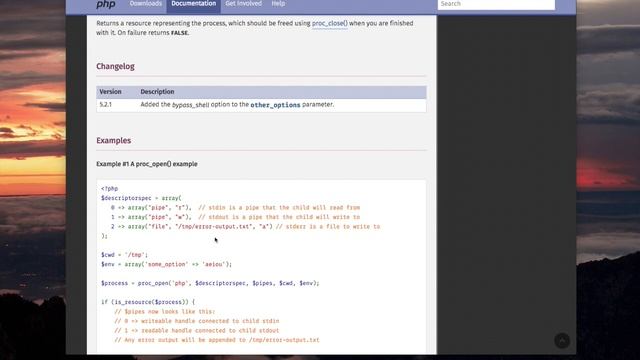Click the '$pipes now looks like this' comment
Viewport: 640px width, 360px height.
(x=164, y=311)
